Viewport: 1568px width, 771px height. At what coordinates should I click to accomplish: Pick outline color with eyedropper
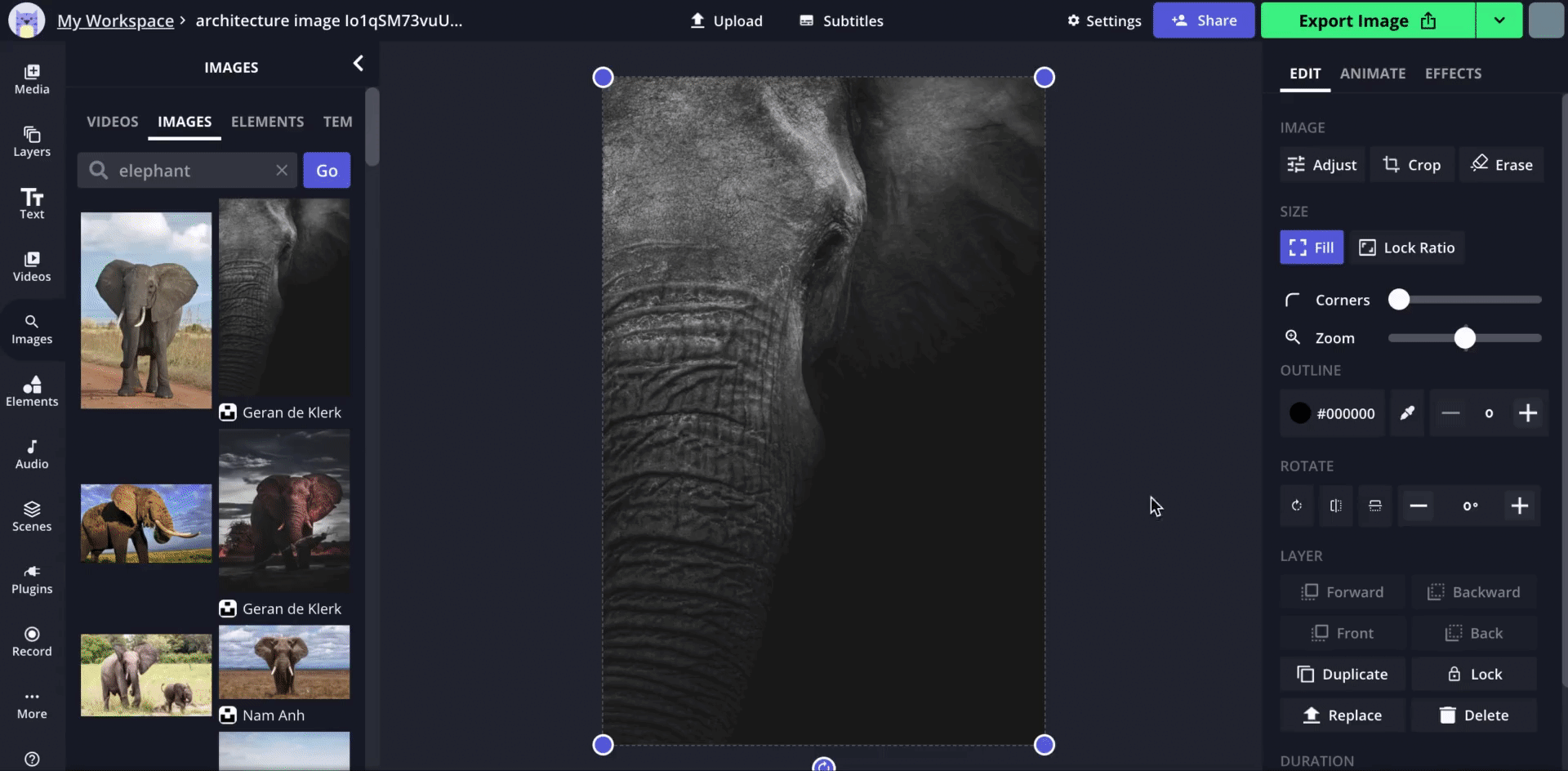pos(1407,413)
